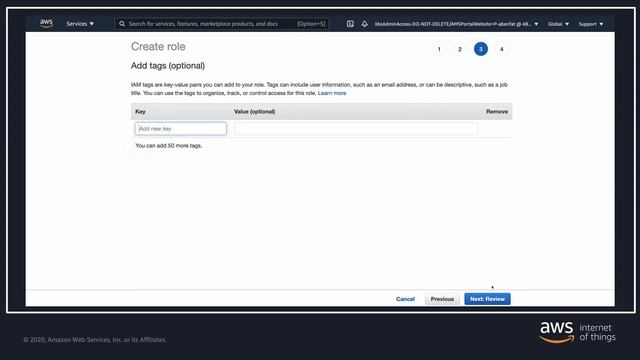Proceed with Next: Review button
The image size is (640, 360).
[x=487, y=299]
